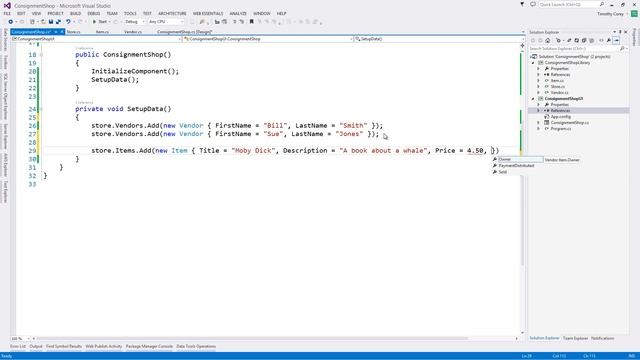This screenshot has height=360, width=640.
Task: Open the EDIT menu
Action: pyautogui.click(x=21, y=13)
